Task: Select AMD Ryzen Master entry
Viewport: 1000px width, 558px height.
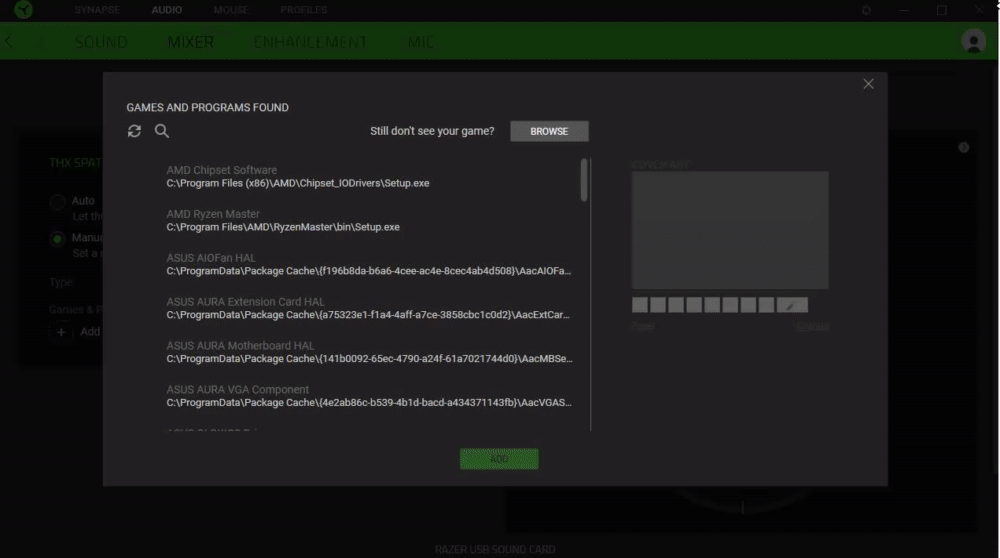Action: coord(370,221)
